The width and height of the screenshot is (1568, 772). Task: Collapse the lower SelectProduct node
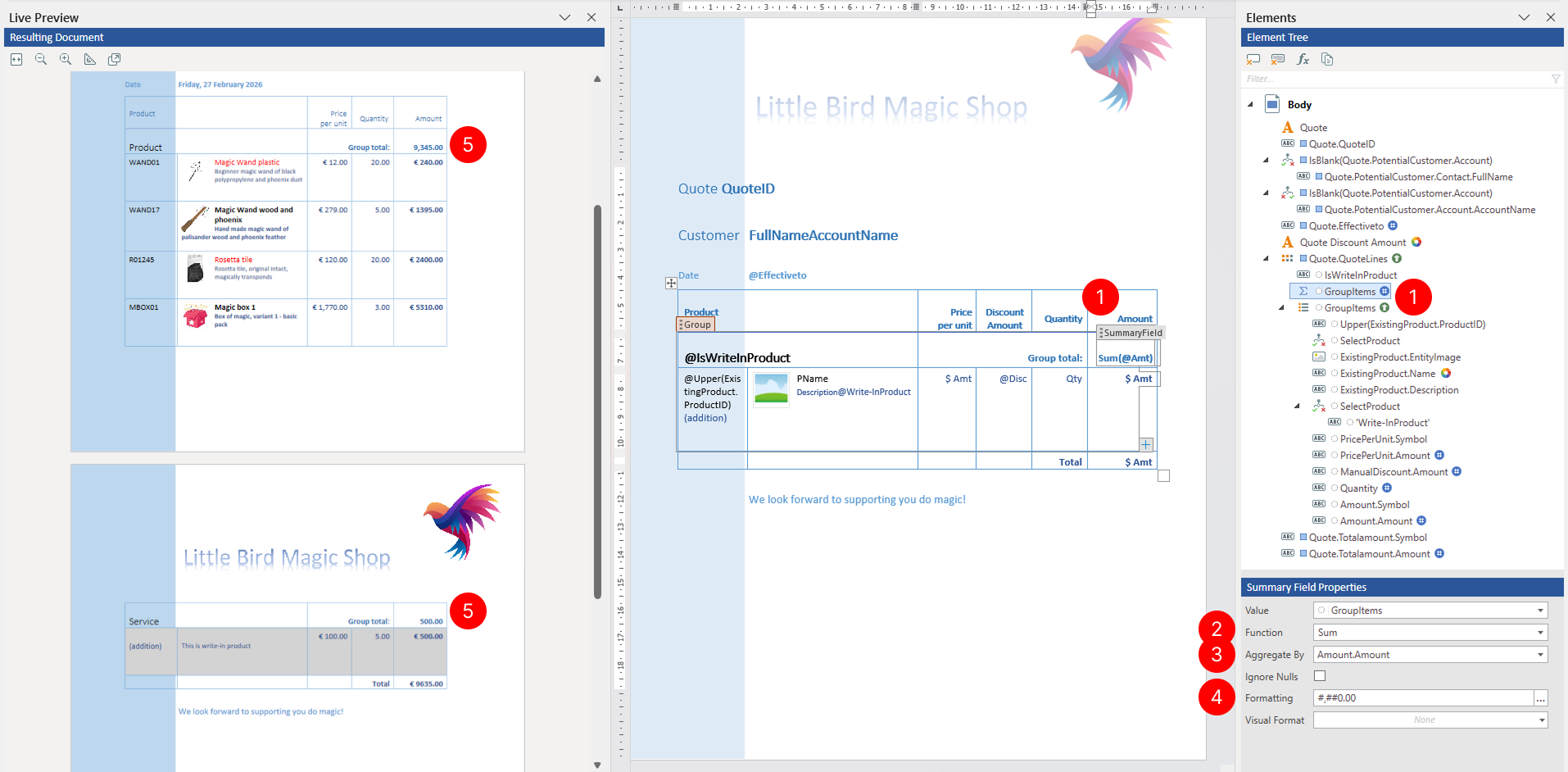tap(1297, 406)
